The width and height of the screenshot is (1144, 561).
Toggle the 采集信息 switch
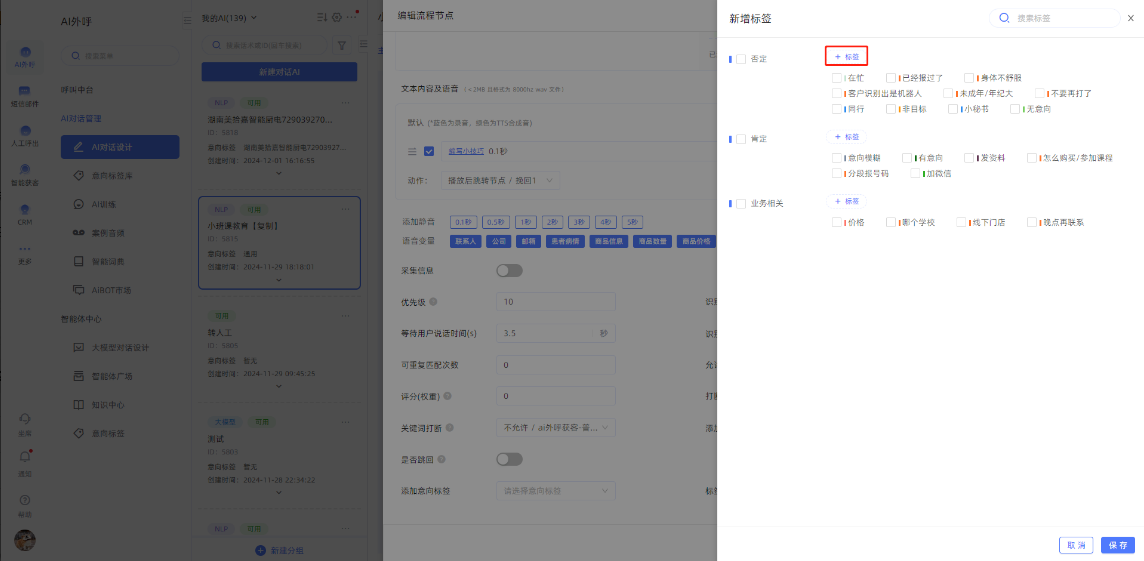(x=509, y=270)
